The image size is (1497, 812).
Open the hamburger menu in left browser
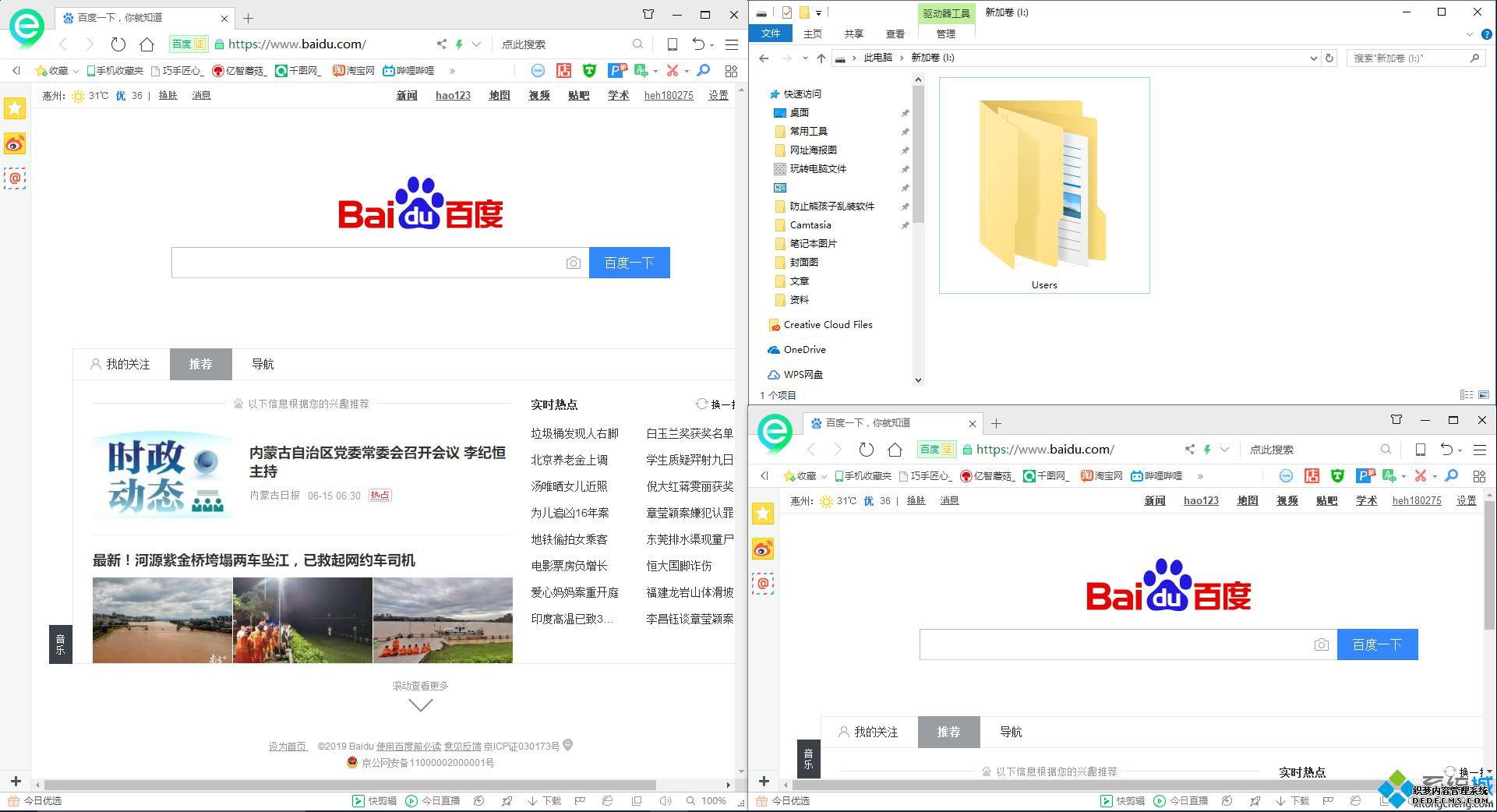click(x=732, y=44)
